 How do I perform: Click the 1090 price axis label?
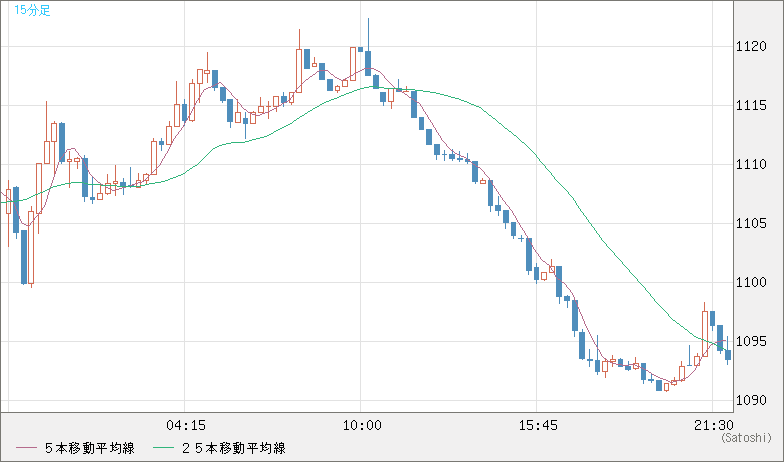(751, 400)
